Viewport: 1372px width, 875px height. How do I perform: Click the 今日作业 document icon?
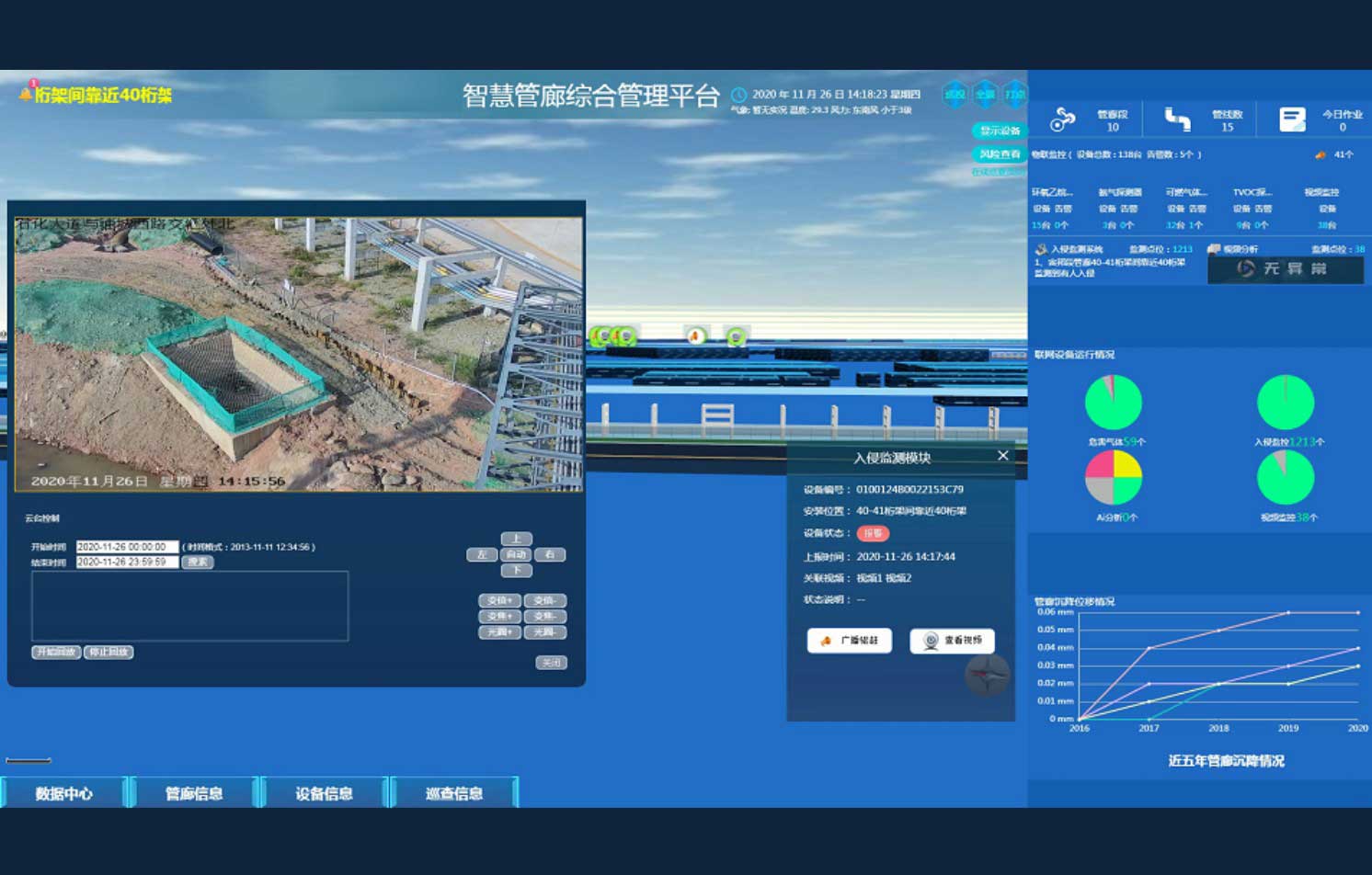1292,119
